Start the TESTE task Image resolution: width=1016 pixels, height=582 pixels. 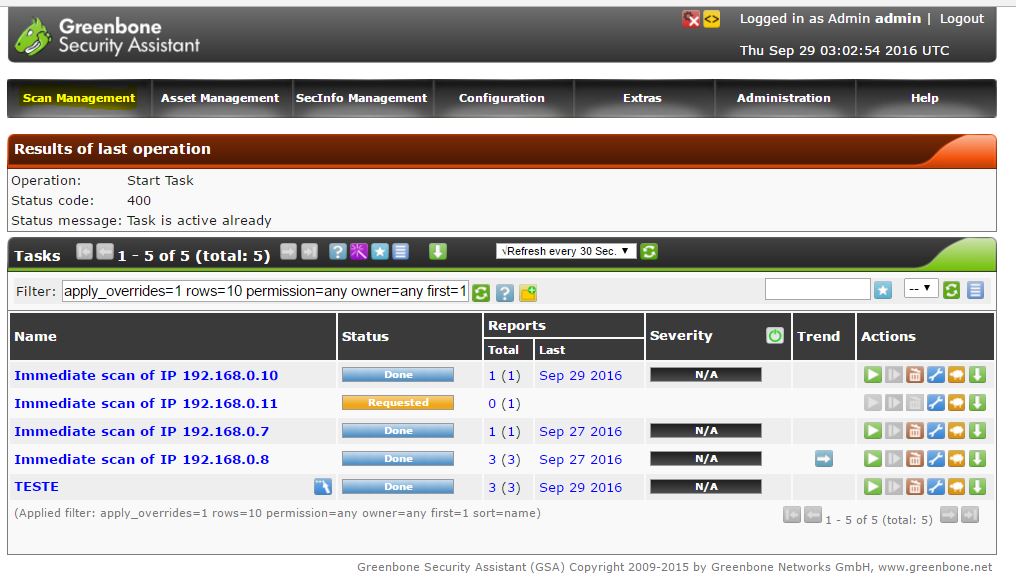click(x=873, y=487)
